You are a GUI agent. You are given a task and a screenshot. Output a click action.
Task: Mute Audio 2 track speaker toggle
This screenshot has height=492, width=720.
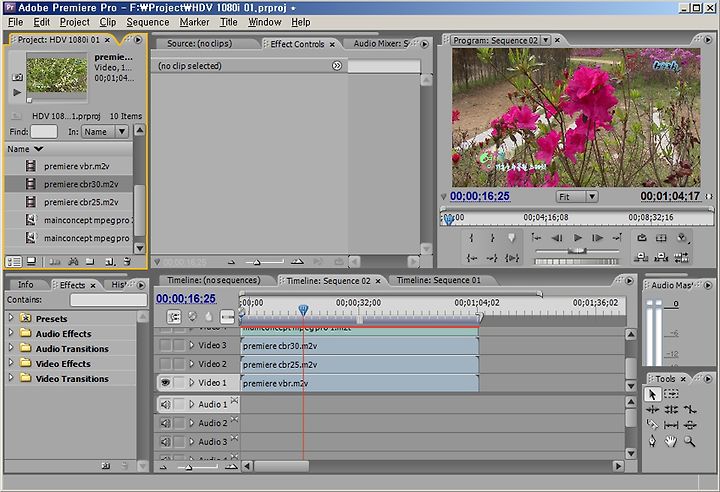click(165, 423)
